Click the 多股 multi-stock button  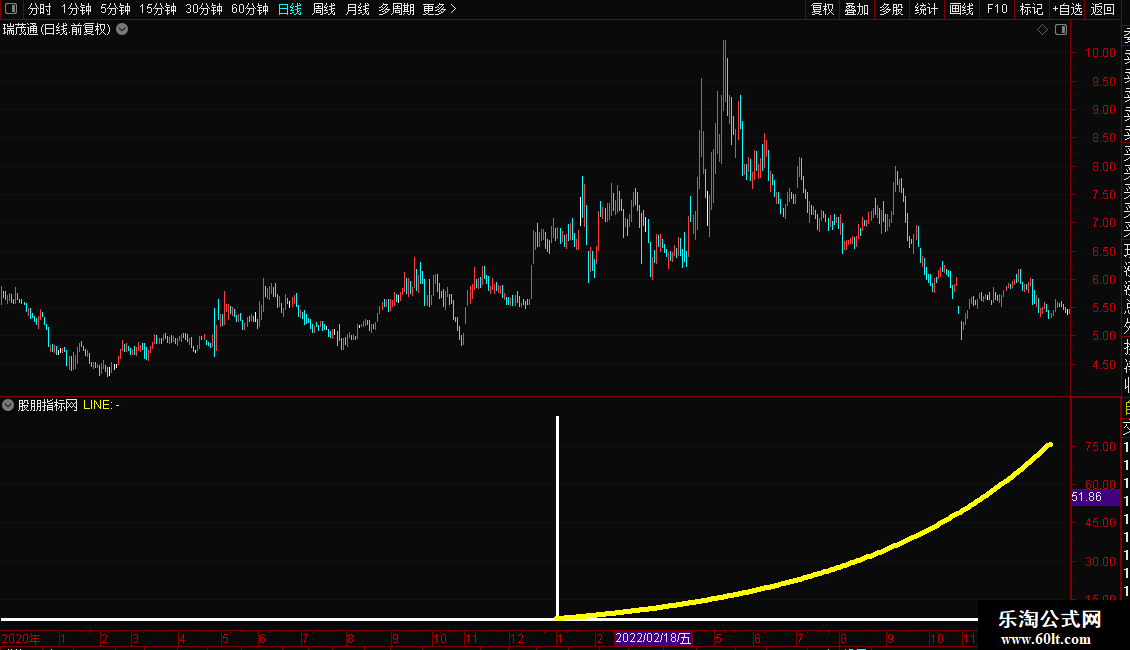pyautogui.click(x=891, y=9)
